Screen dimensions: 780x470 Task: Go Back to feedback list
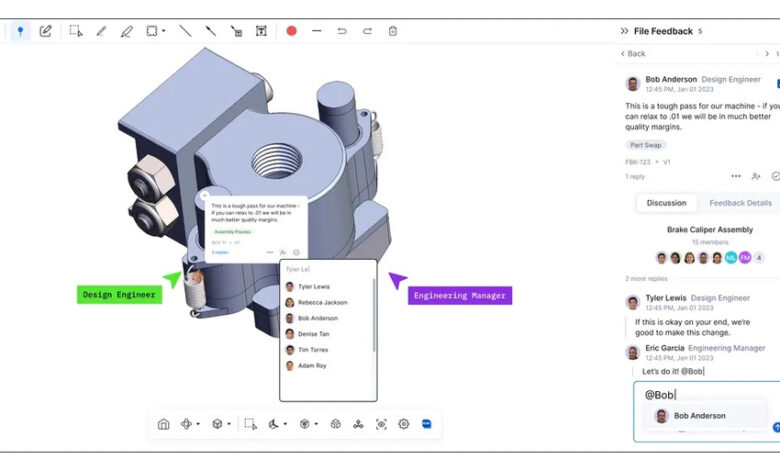[633, 54]
